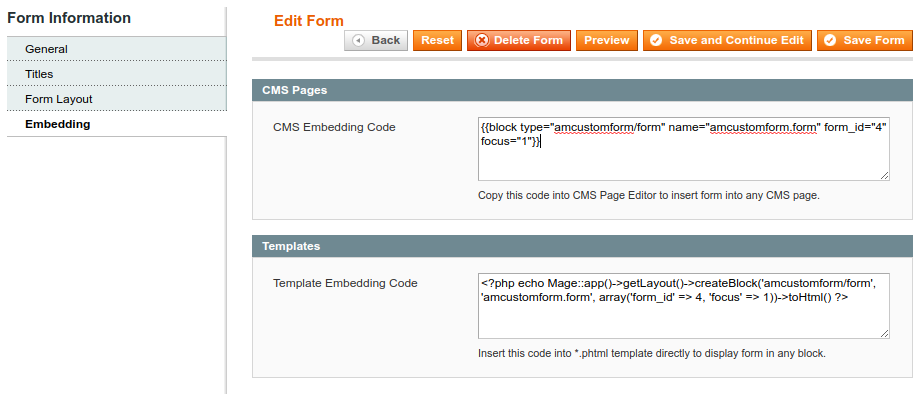Screen dimensions: 923x394
Task: Click checkmark icon on Save and Continue Edit
Action: (x=656, y=41)
